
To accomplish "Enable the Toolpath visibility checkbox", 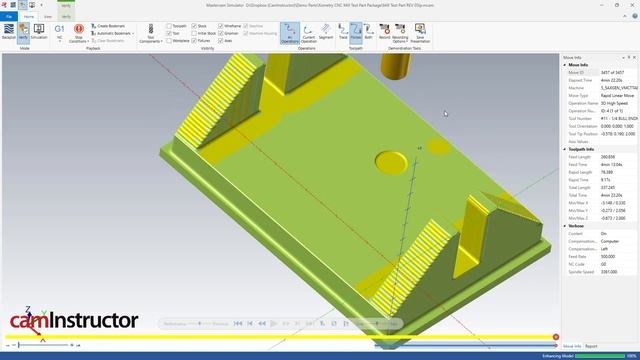I will point(169,26).
